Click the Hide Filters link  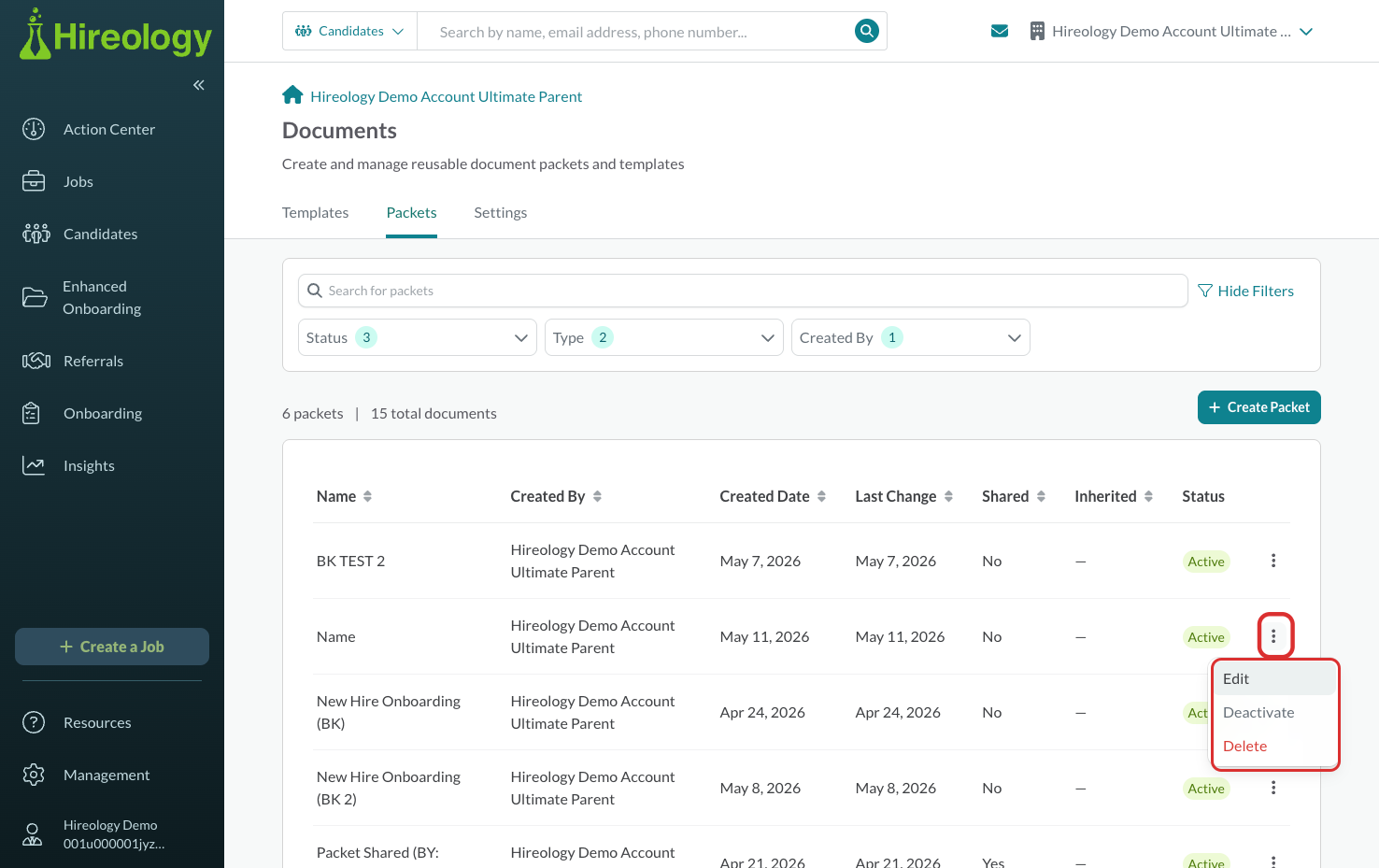pos(1246,291)
